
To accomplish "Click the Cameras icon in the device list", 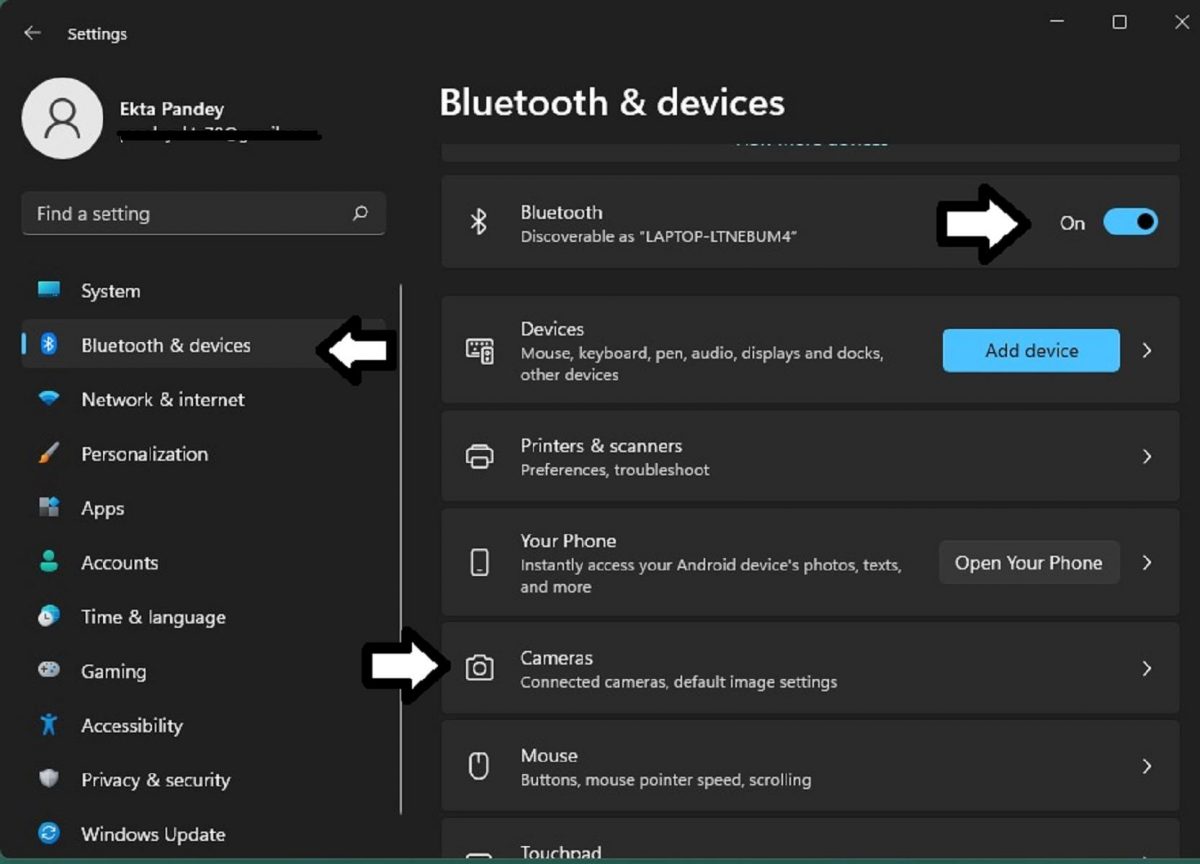I will pos(479,668).
